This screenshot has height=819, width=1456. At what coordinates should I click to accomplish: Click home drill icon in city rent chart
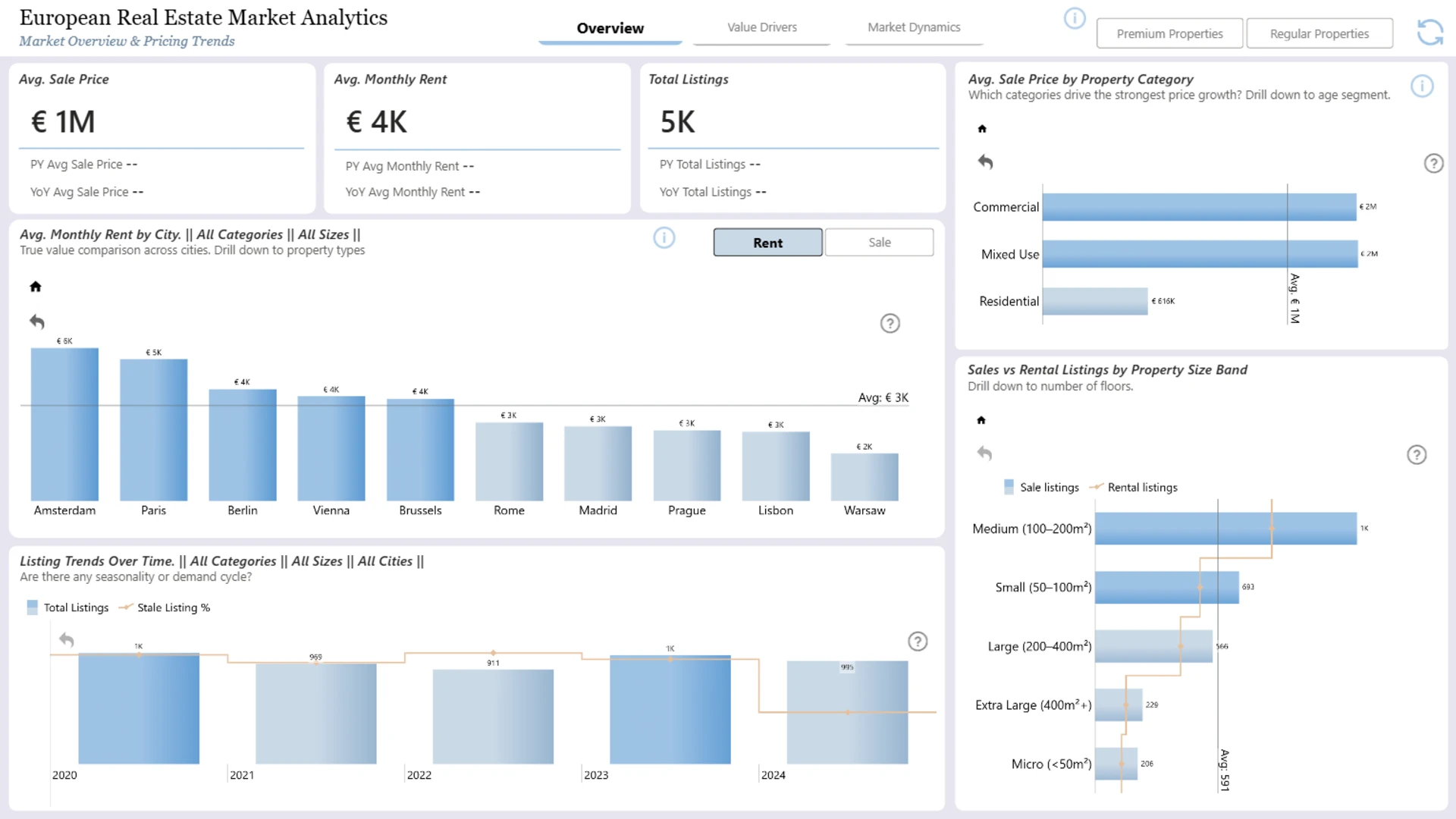(36, 287)
